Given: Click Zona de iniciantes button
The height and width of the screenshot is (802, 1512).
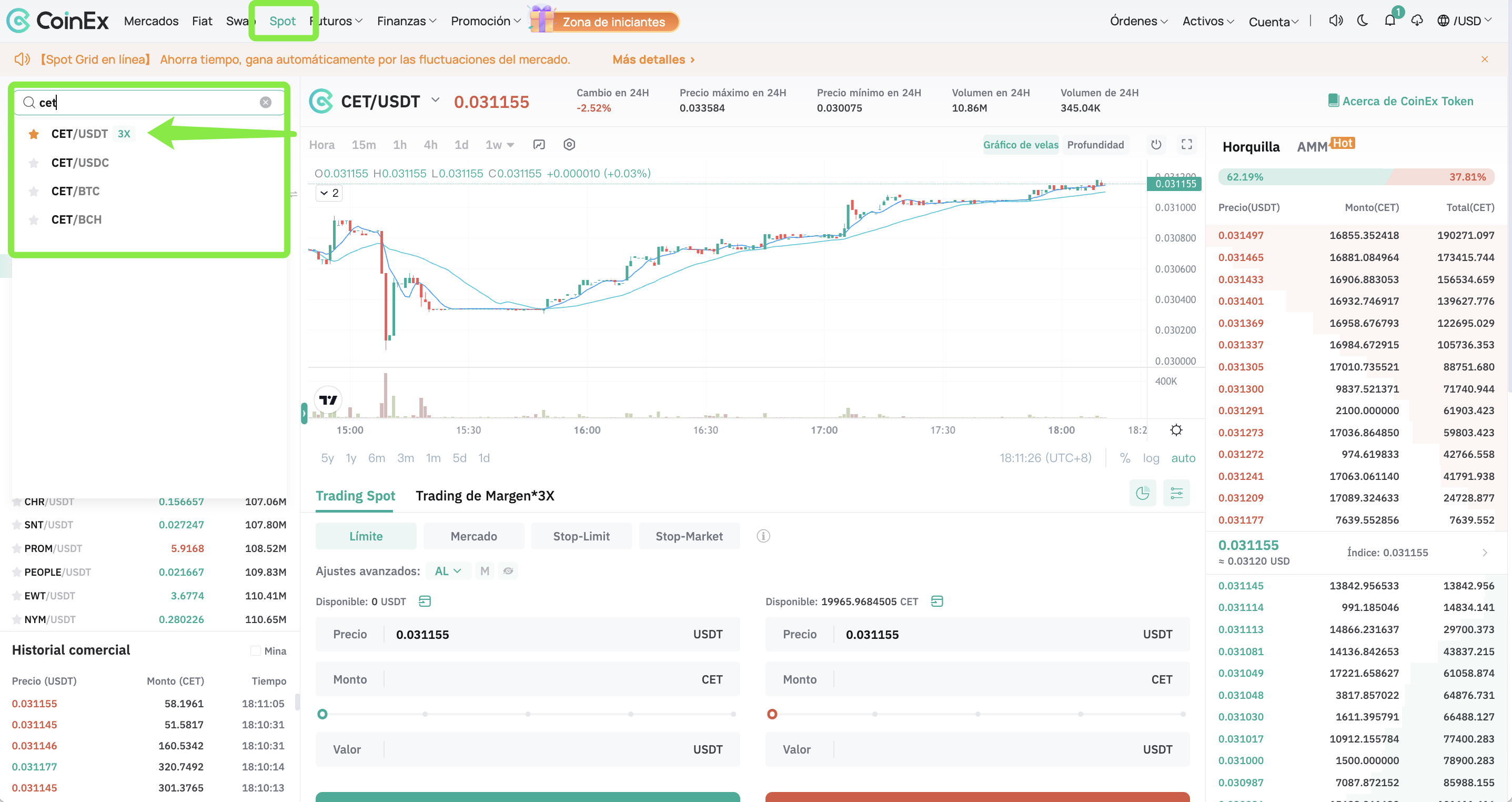Looking at the screenshot, I should (613, 22).
